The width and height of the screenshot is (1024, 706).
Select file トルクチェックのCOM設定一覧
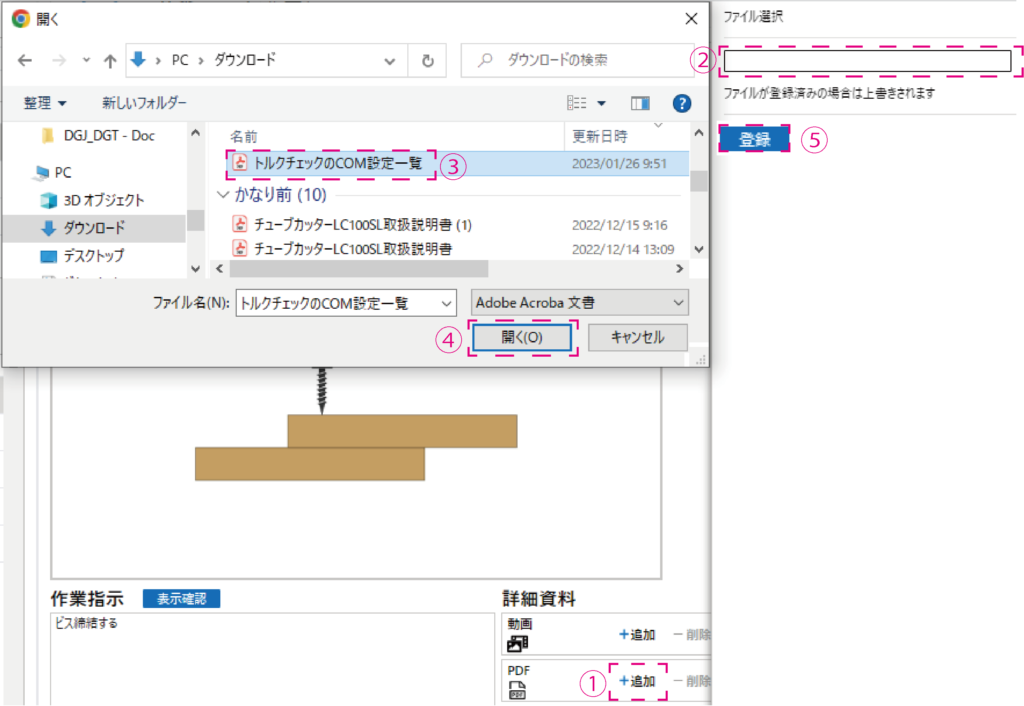point(338,163)
